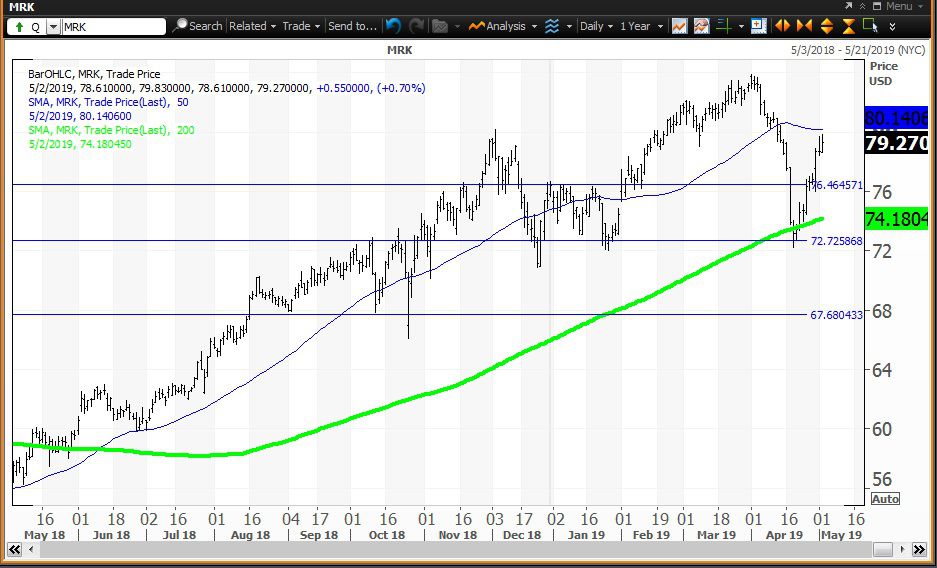Click the compress horizontally orange arrows
The height and width of the screenshot is (568, 937).
(804, 26)
